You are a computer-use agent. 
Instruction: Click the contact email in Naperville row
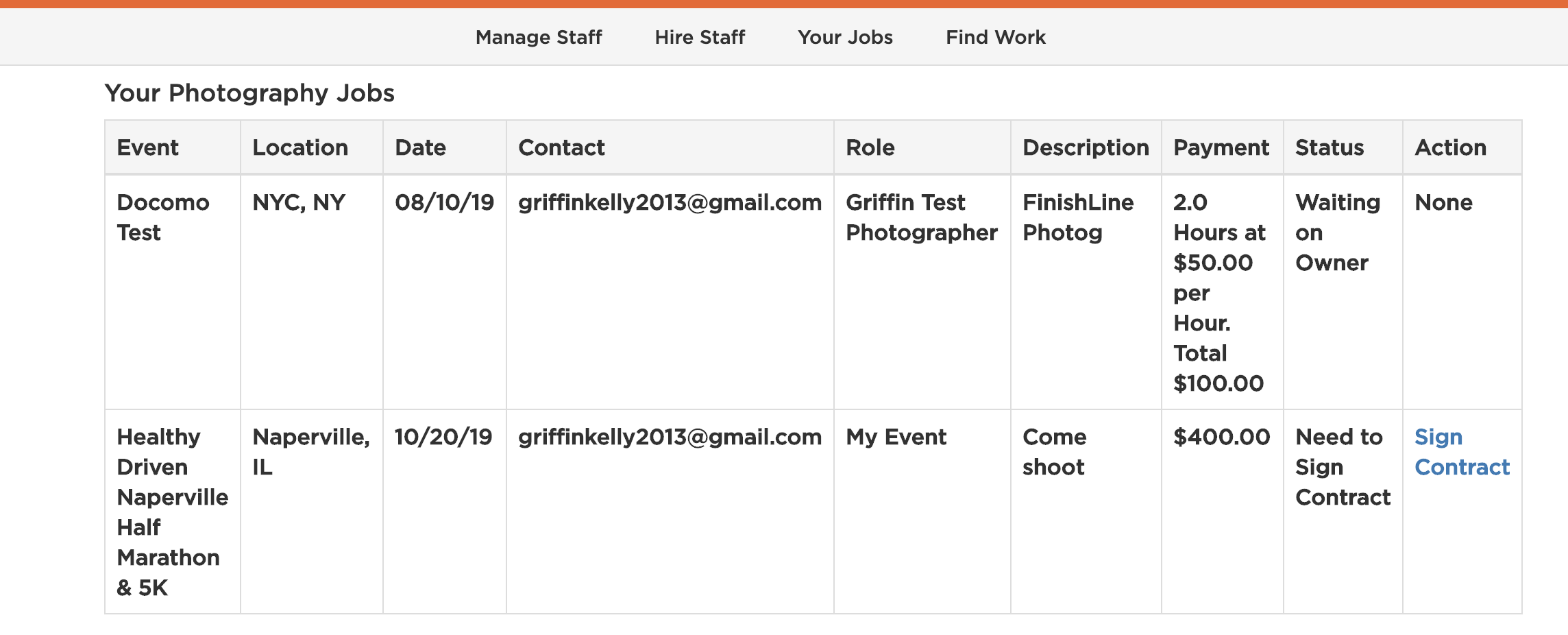point(670,437)
